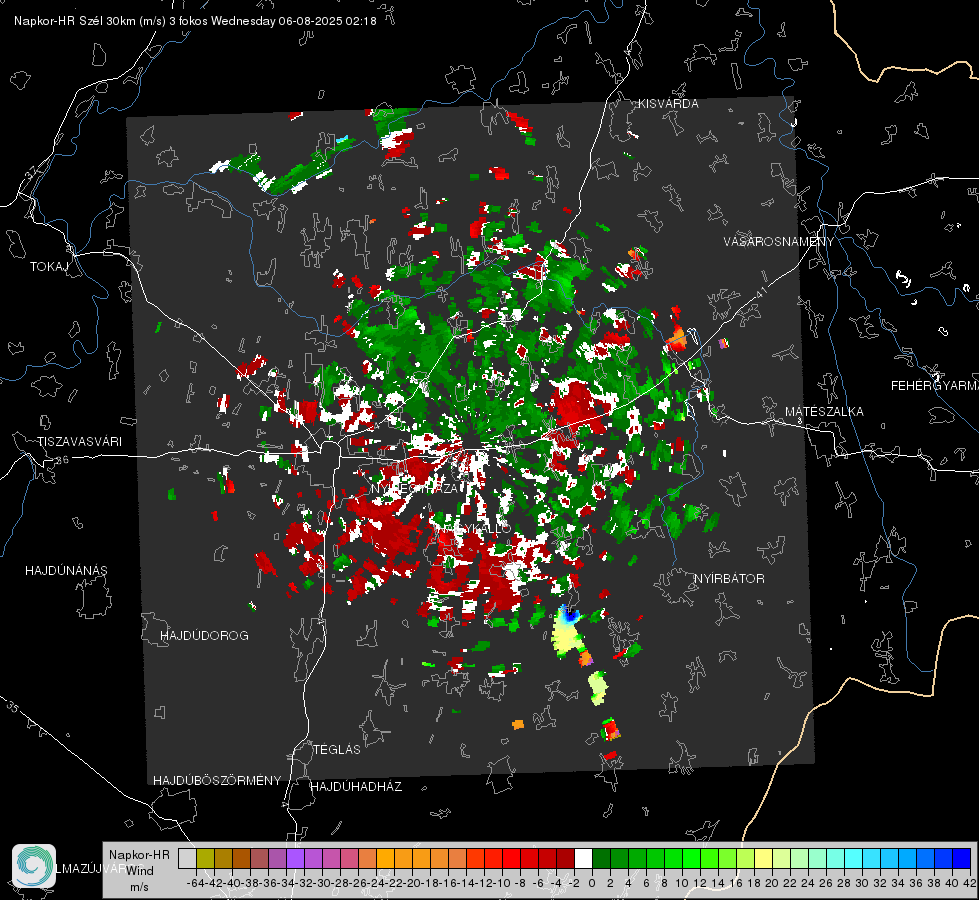The width and height of the screenshot is (979, 900).
Task: Click the NAGYKÁLLÓ town label
Action: (x=473, y=528)
